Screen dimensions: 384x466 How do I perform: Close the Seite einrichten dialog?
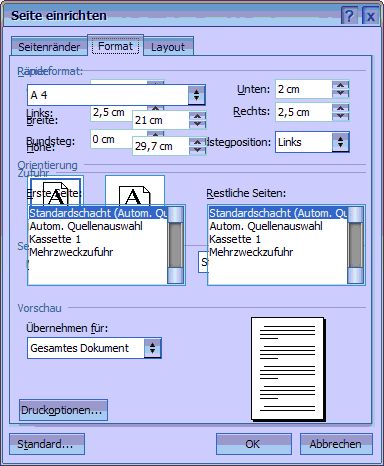pos(370,15)
